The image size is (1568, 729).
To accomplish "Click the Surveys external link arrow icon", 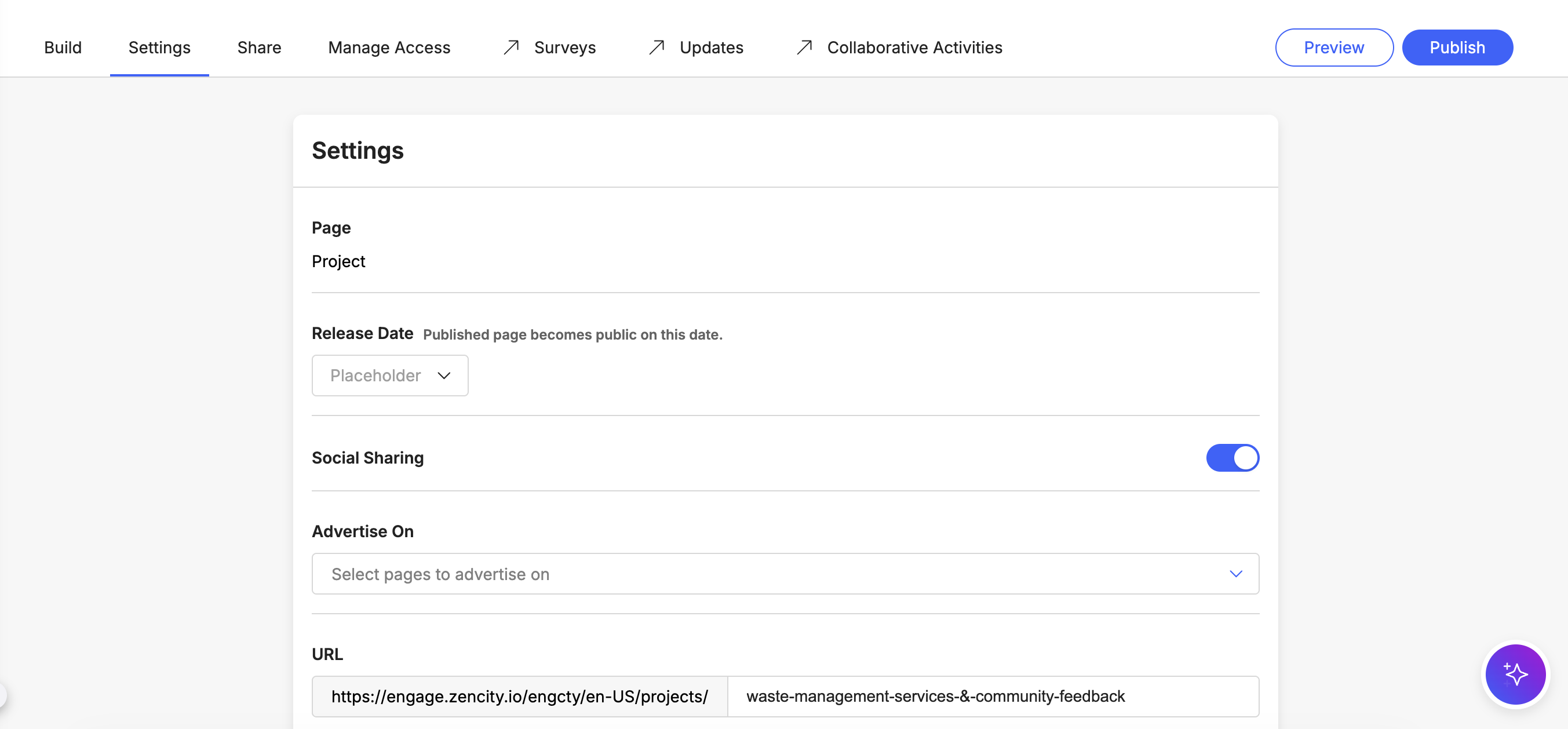I will [510, 47].
